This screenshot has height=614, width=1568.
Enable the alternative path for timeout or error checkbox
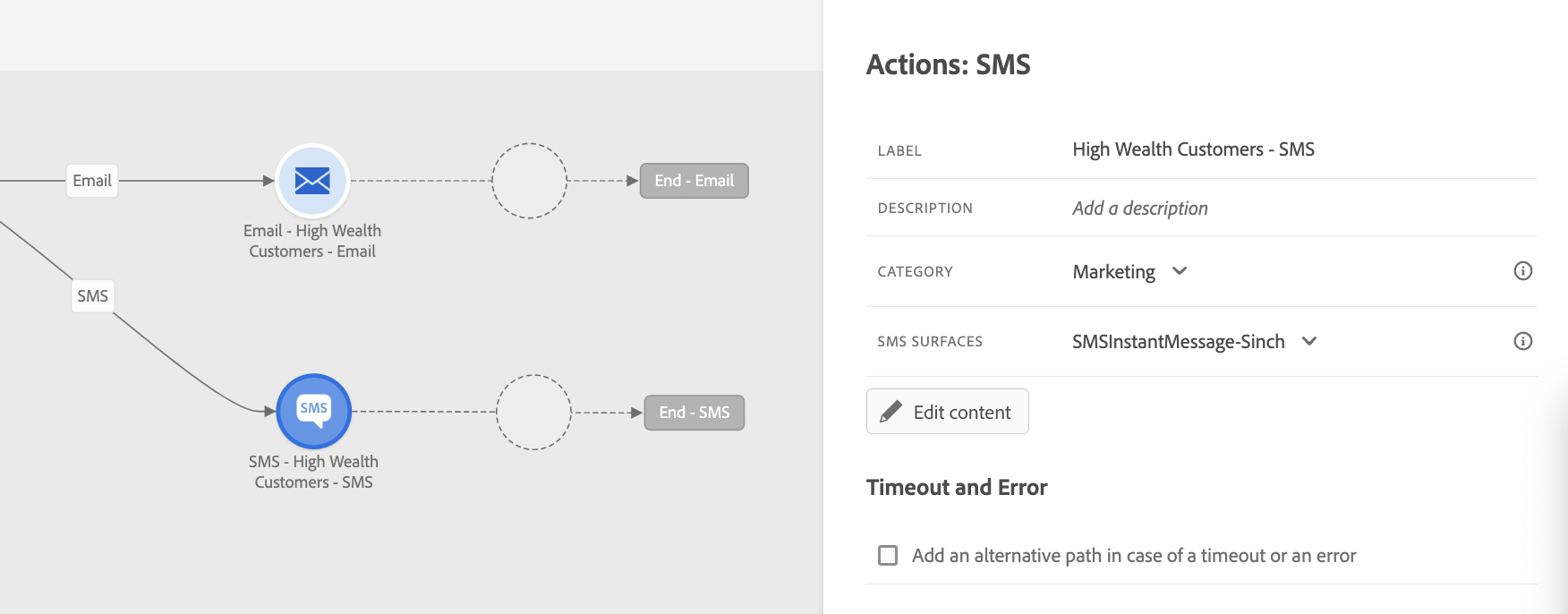[x=888, y=556]
